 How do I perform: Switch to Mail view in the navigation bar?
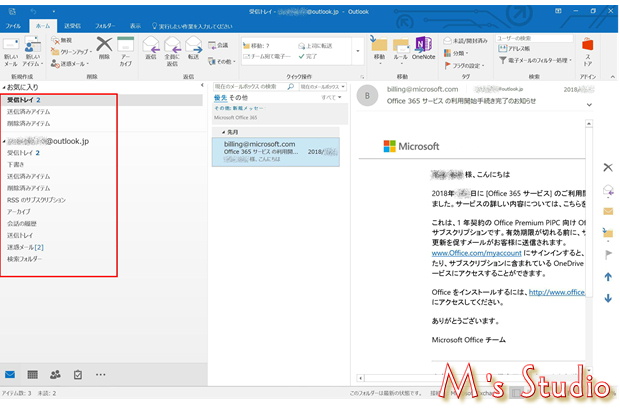[10, 374]
